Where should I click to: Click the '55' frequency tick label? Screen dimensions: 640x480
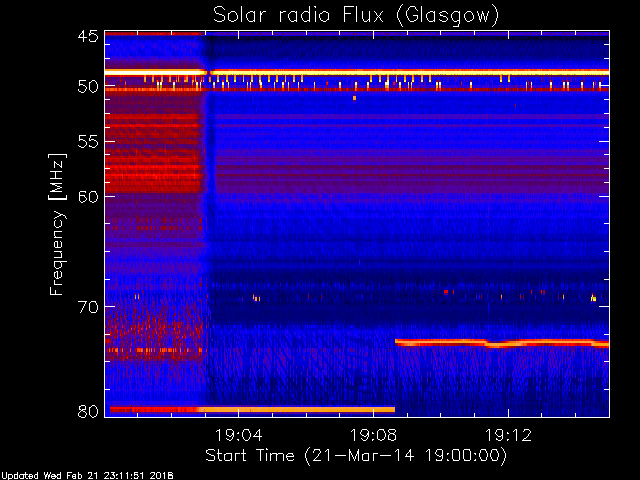click(88, 142)
